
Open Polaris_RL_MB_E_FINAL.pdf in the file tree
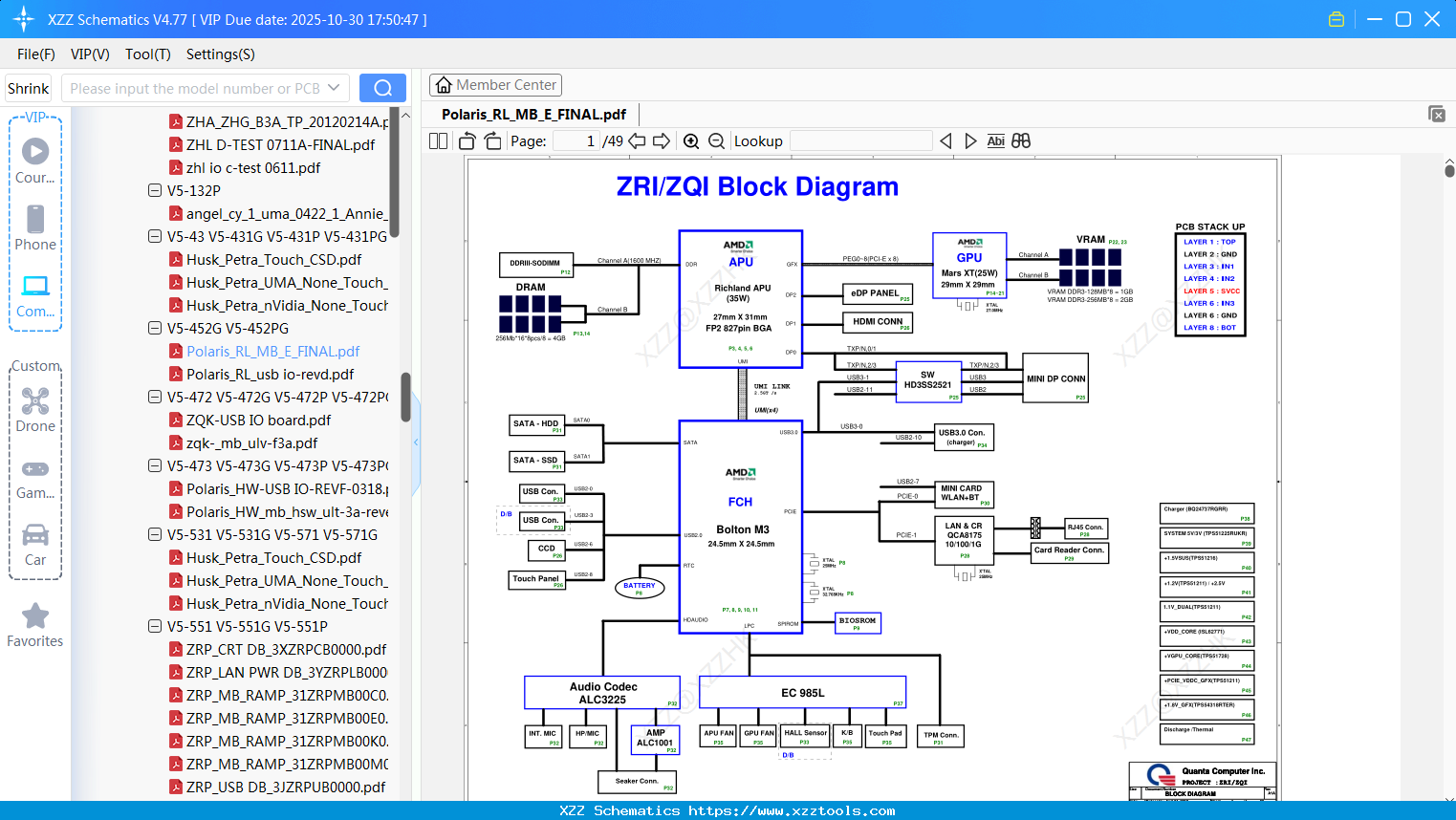tap(273, 351)
